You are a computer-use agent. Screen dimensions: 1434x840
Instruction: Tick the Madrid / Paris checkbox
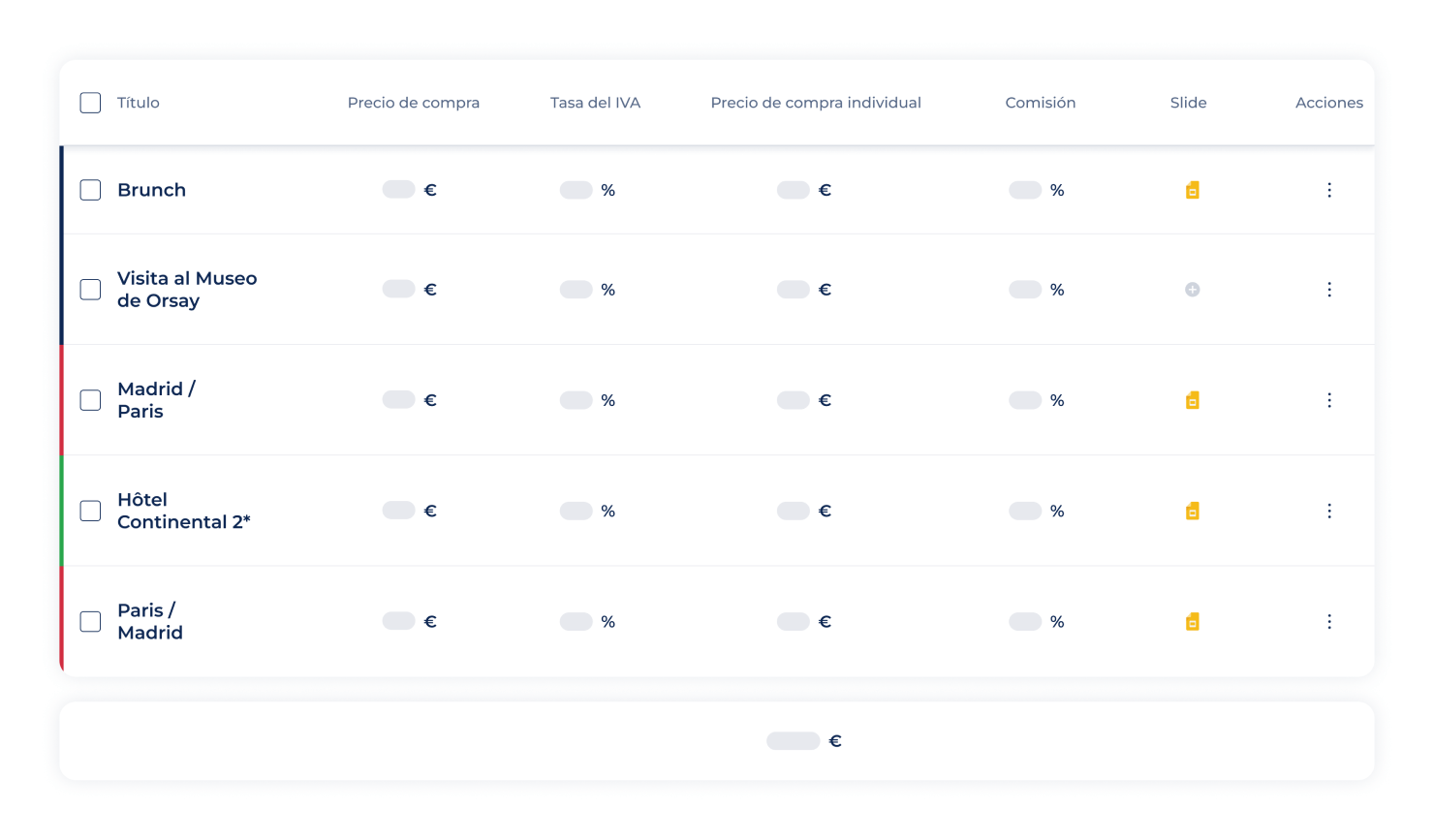click(90, 400)
